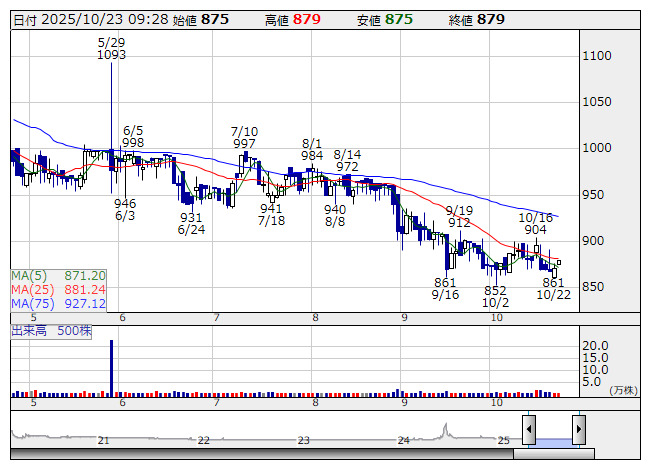Click the MA(75) legend entry

(58, 303)
